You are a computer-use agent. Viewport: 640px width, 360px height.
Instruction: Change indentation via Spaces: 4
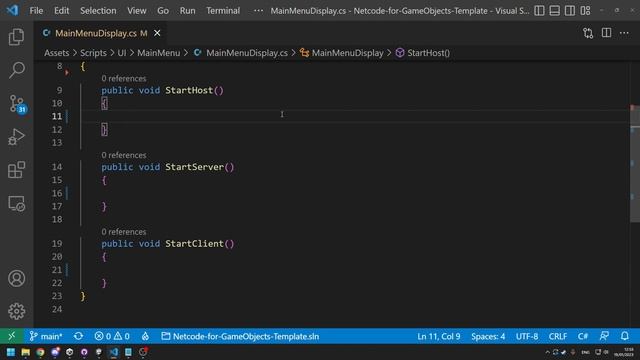(x=488, y=336)
